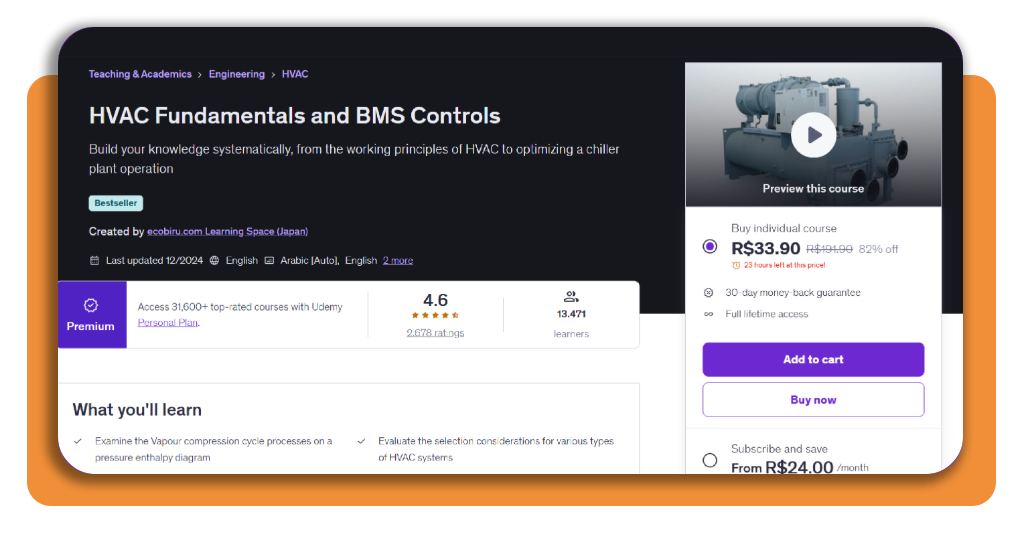Open the Personal Plan link
This screenshot has width=1024, height=536.
tap(168, 323)
